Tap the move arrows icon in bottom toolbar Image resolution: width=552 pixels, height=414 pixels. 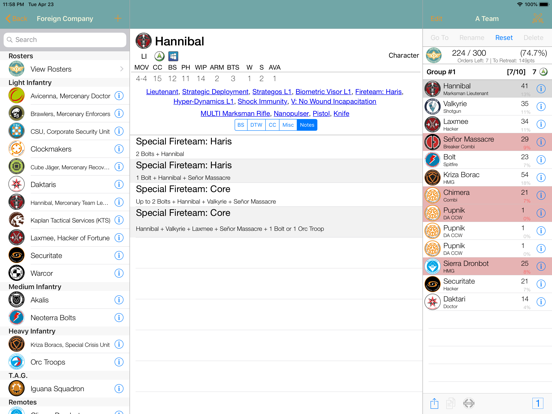point(469,403)
